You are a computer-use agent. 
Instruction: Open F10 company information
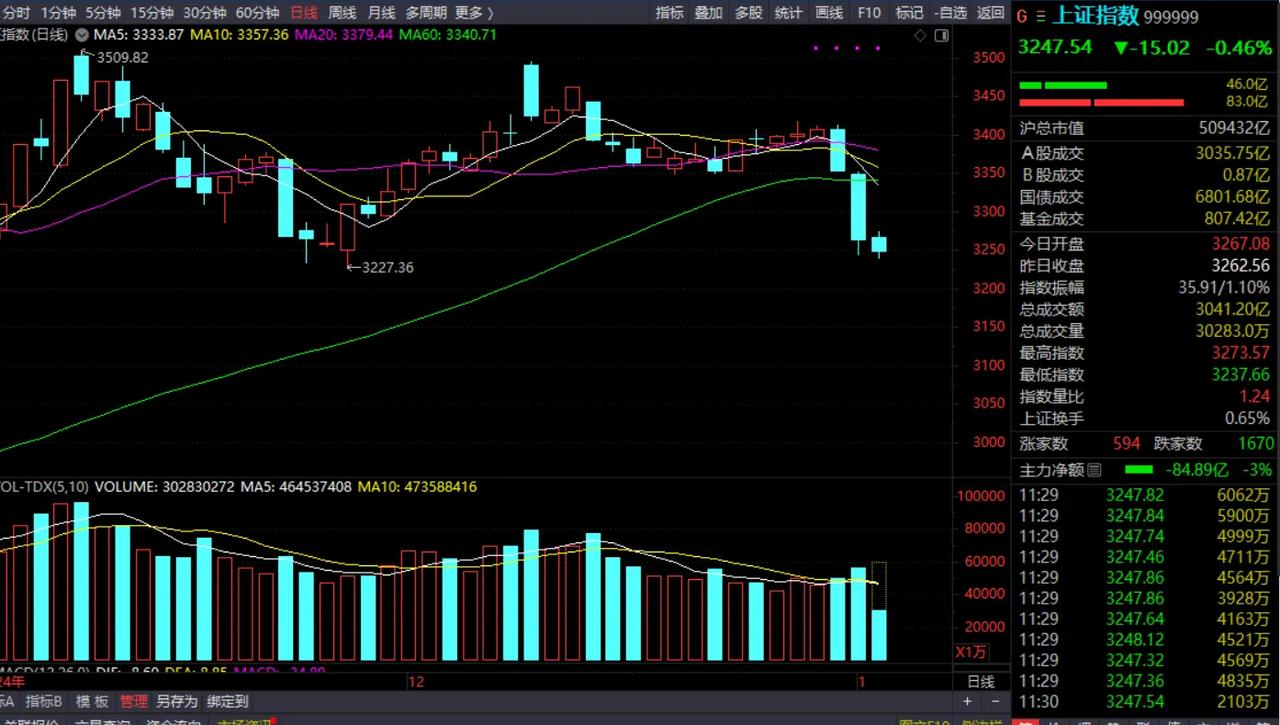click(869, 13)
